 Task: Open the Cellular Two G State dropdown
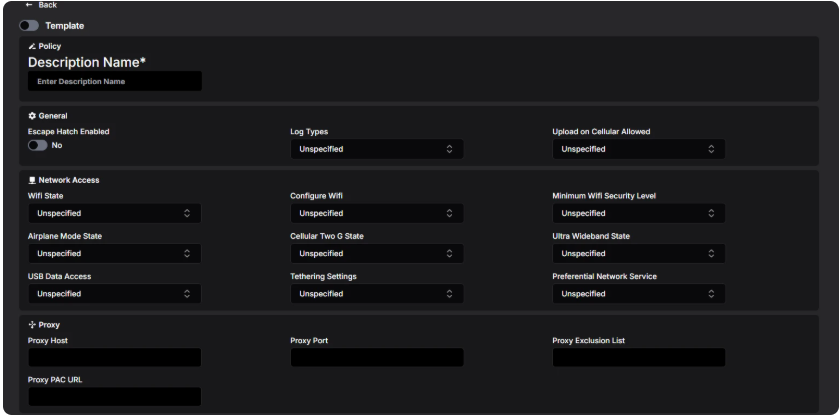point(377,254)
